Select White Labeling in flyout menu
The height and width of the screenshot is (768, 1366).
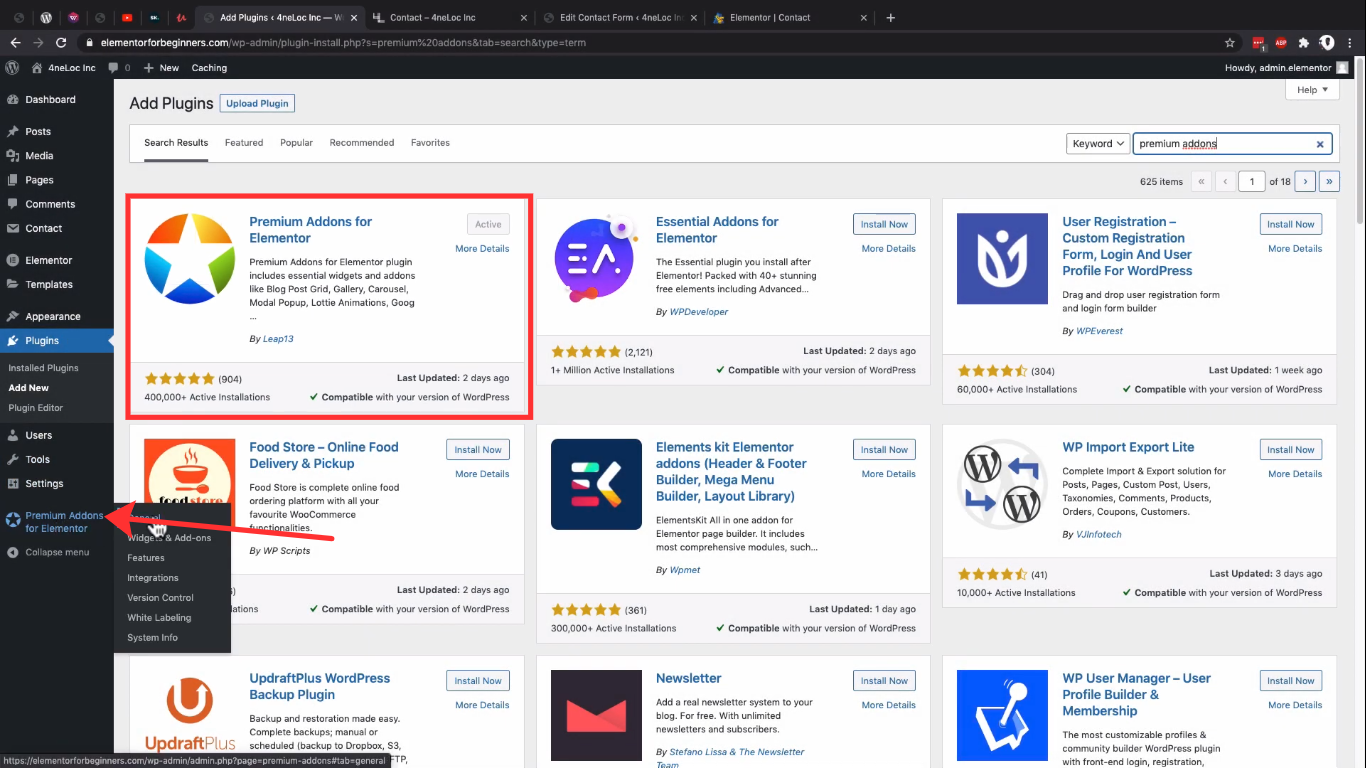[159, 618]
